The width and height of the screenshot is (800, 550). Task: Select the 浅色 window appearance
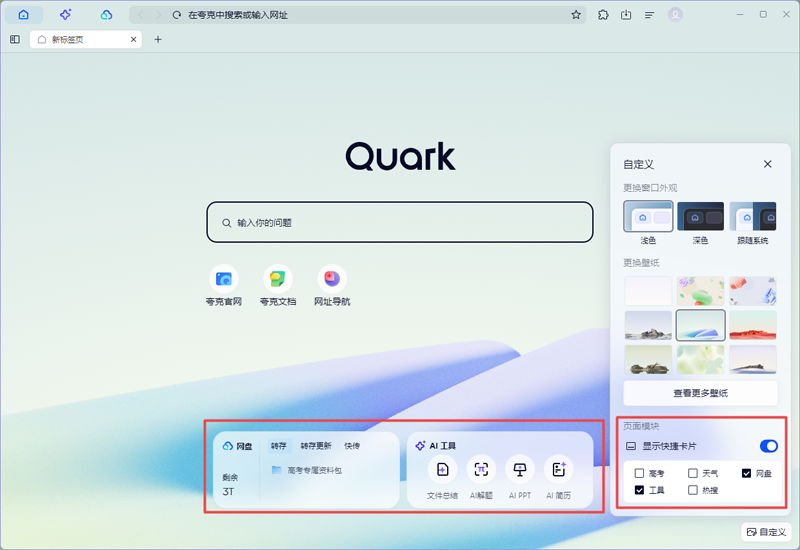(x=648, y=223)
